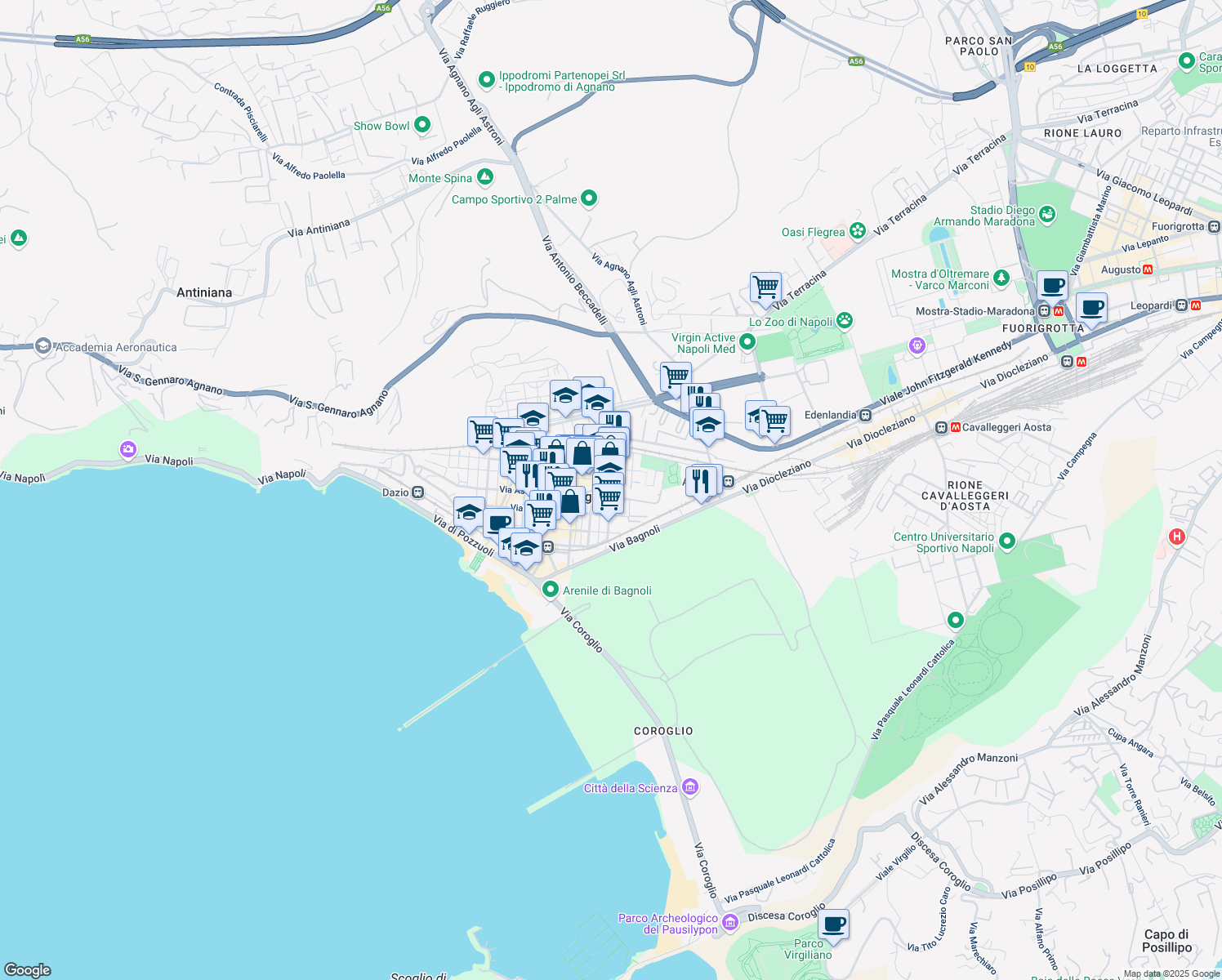Select the Discesa Coroglio street label
The height and width of the screenshot is (980, 1222).
[787, 914]
